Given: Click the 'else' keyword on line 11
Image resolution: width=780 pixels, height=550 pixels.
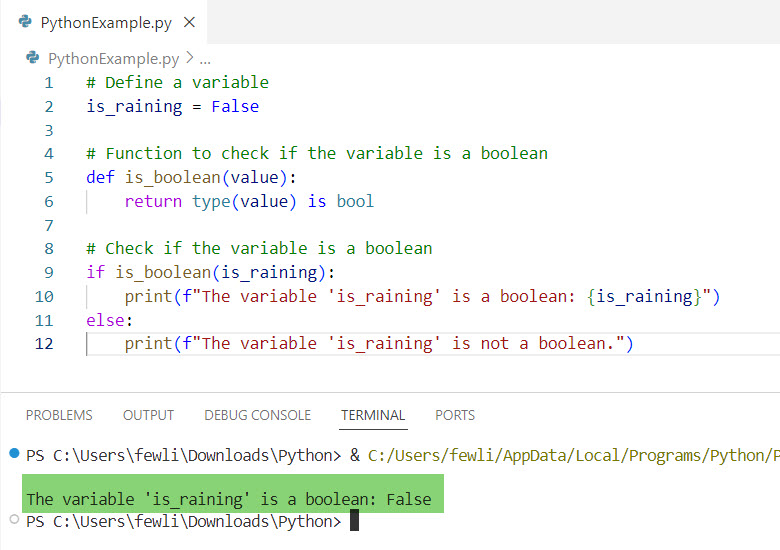Looking at the screenshot, I should pos(105,320).
